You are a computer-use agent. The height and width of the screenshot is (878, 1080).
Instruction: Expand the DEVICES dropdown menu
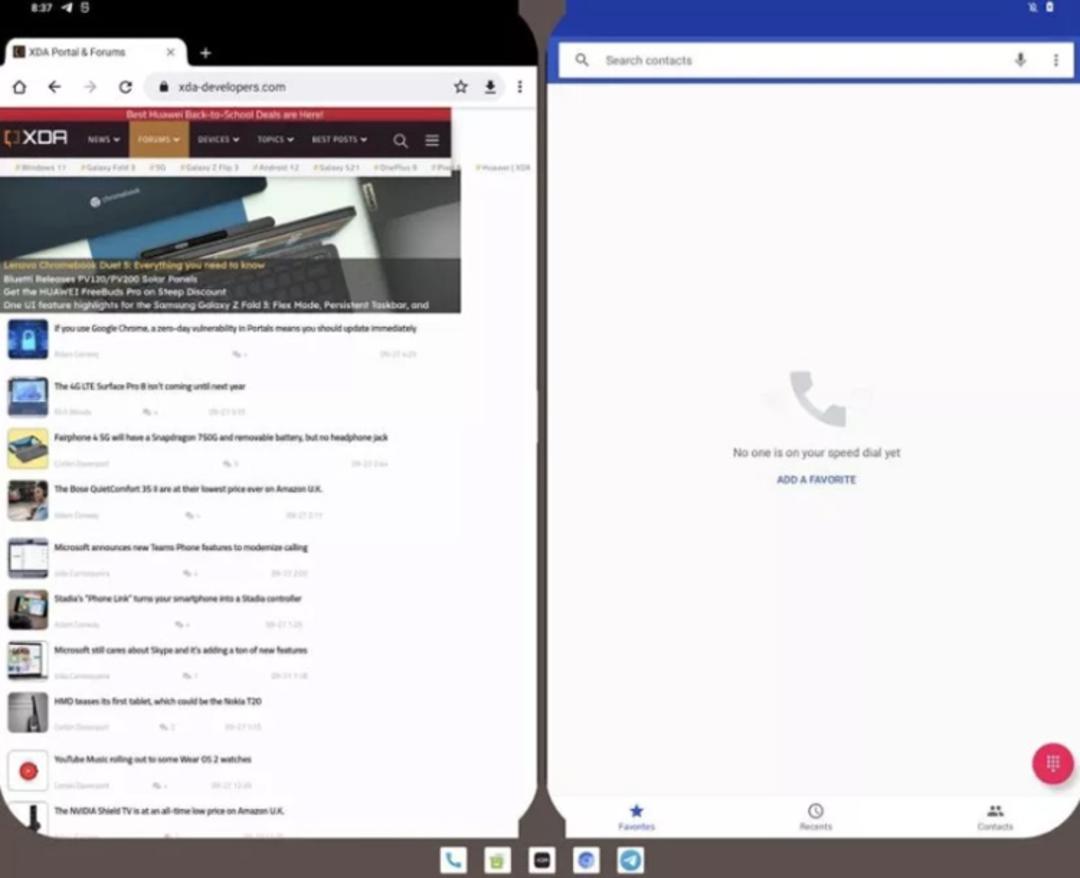[x=218, y=140]
